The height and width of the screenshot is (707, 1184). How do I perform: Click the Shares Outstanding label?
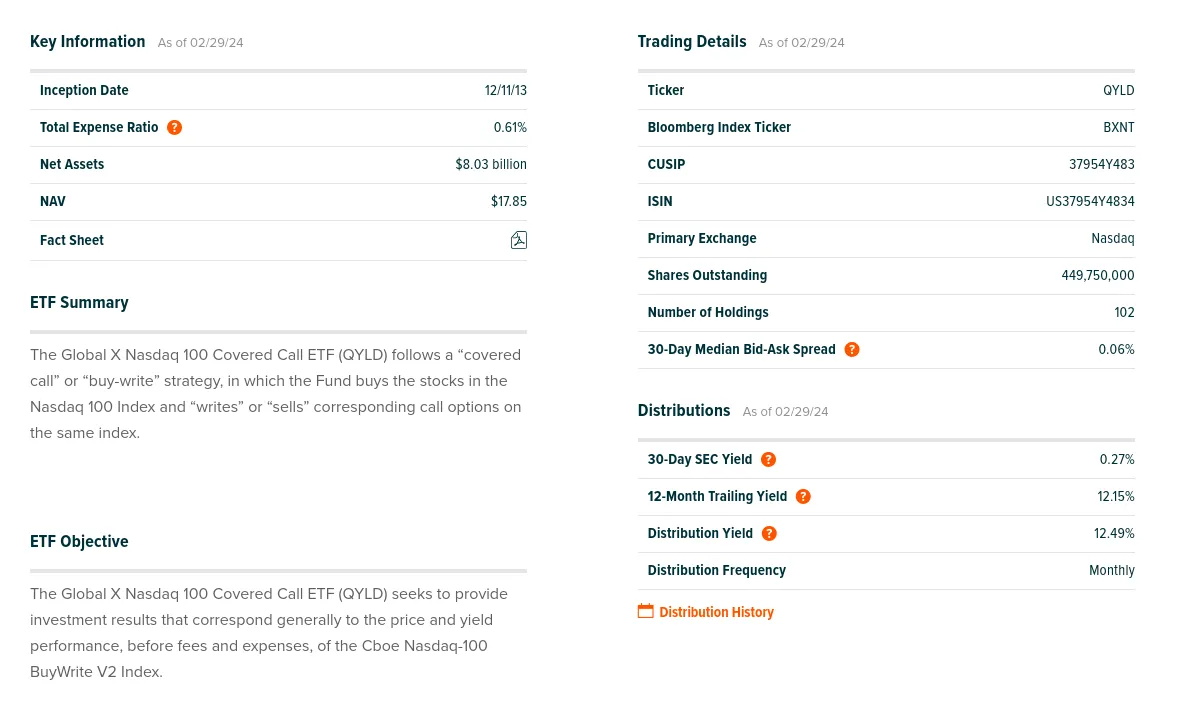707,276
